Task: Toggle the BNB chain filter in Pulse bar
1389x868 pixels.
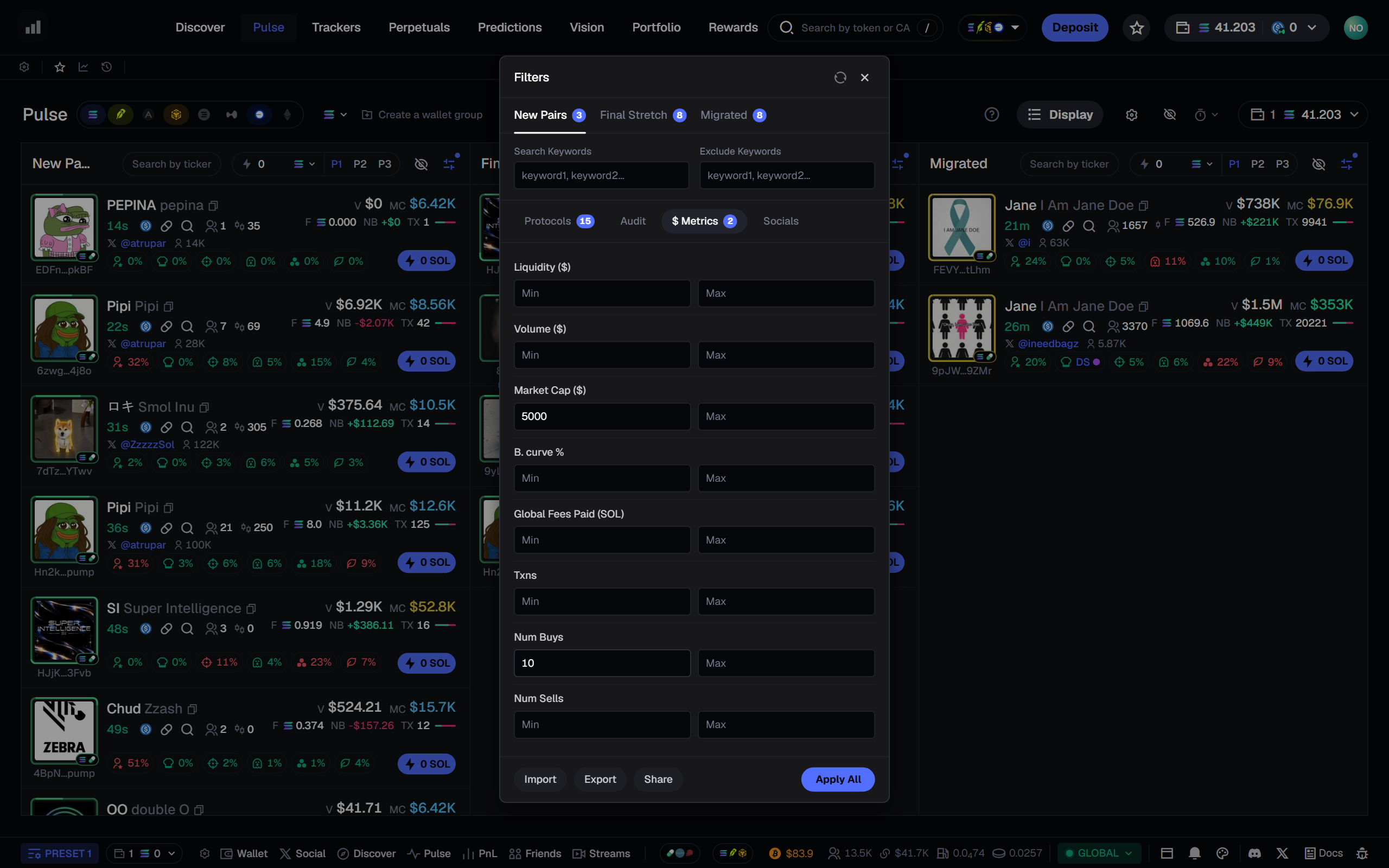Action: [176, 115]
